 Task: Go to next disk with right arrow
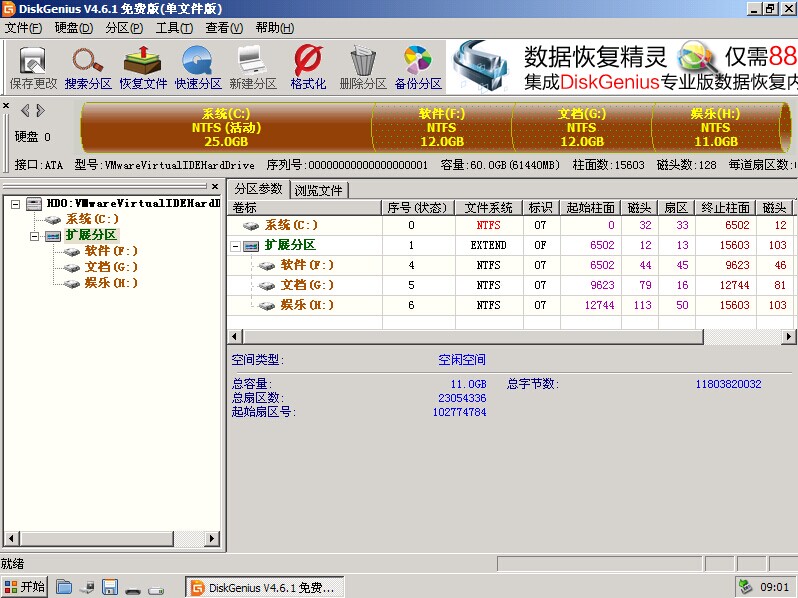(41, 110)
